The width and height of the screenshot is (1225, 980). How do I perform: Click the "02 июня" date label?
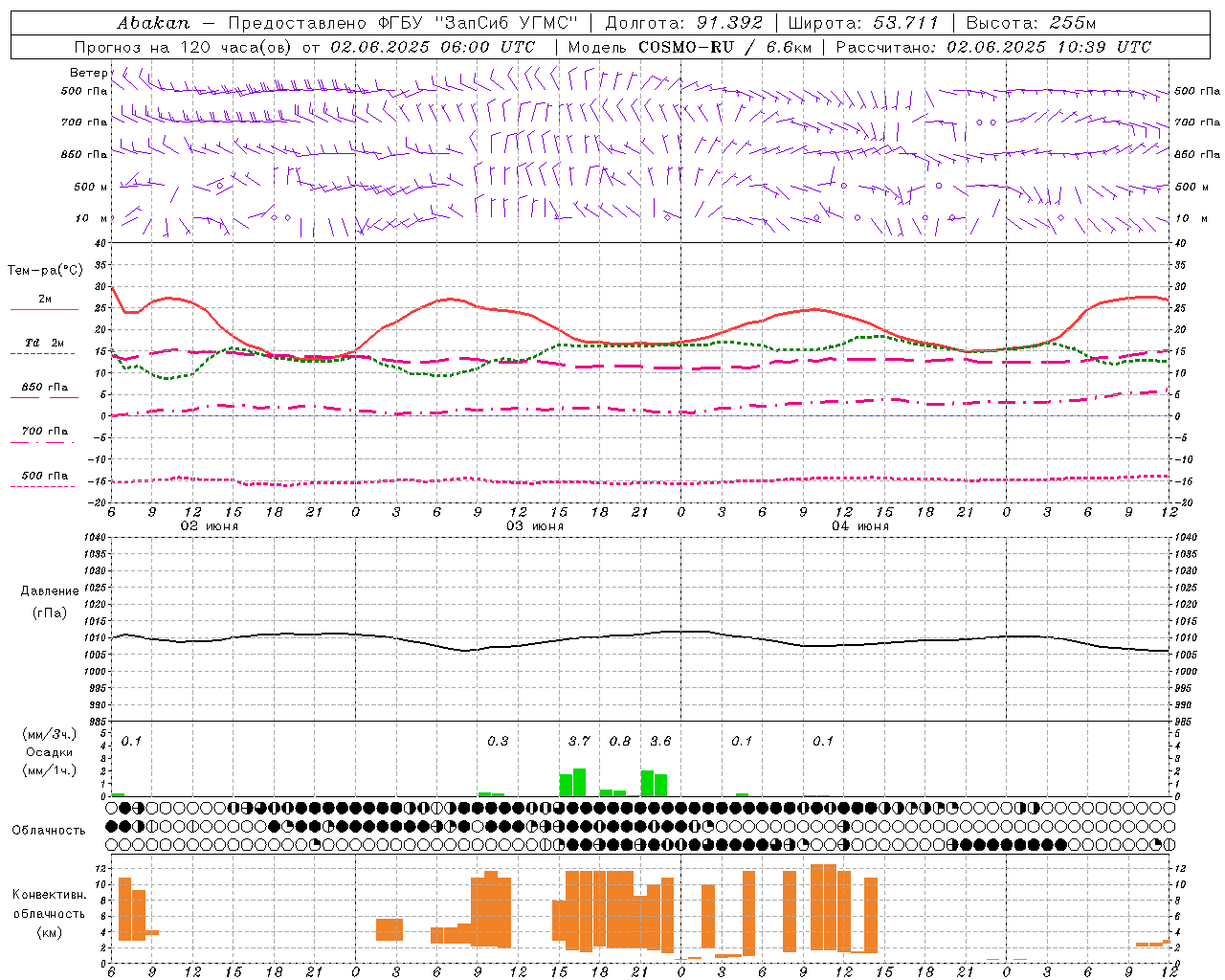(x=210, y=526)
